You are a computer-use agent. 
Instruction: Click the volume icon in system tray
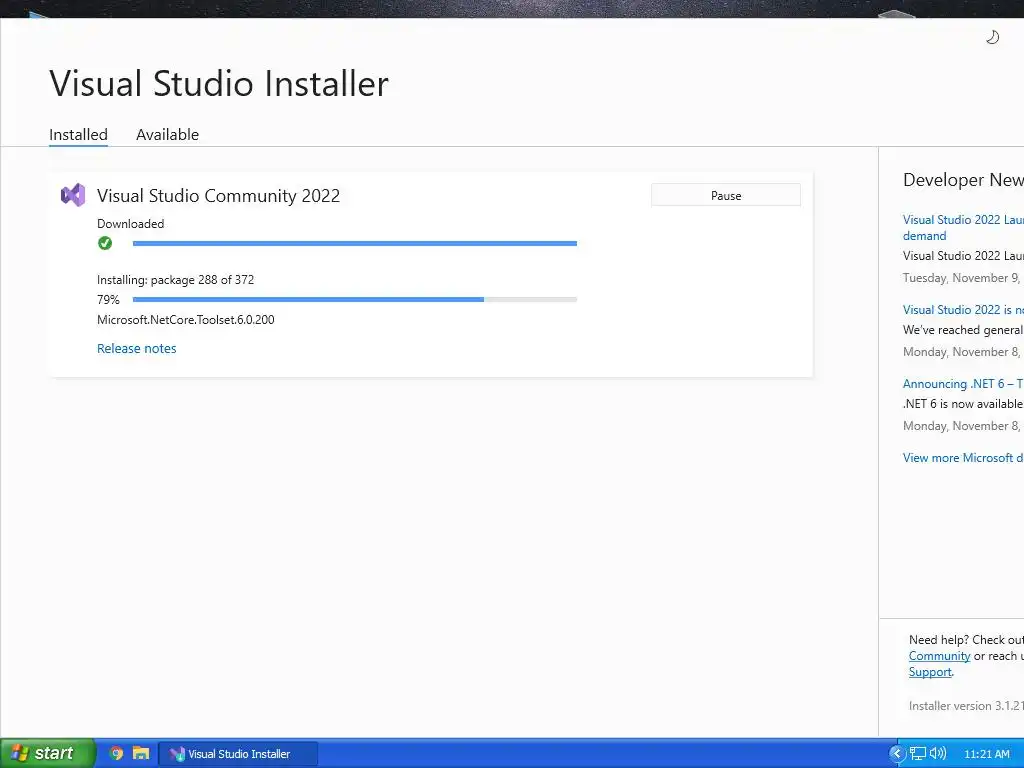[x=938, y=753]
